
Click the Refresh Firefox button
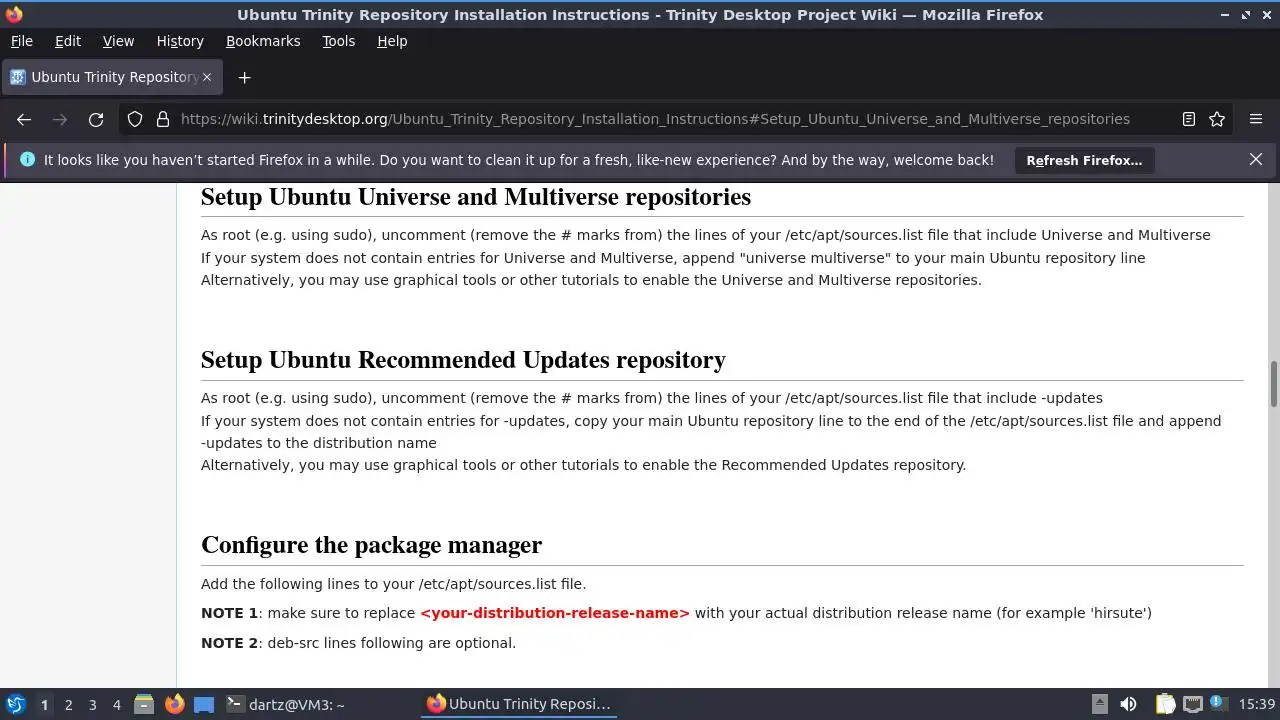[x=1084, y=160]
